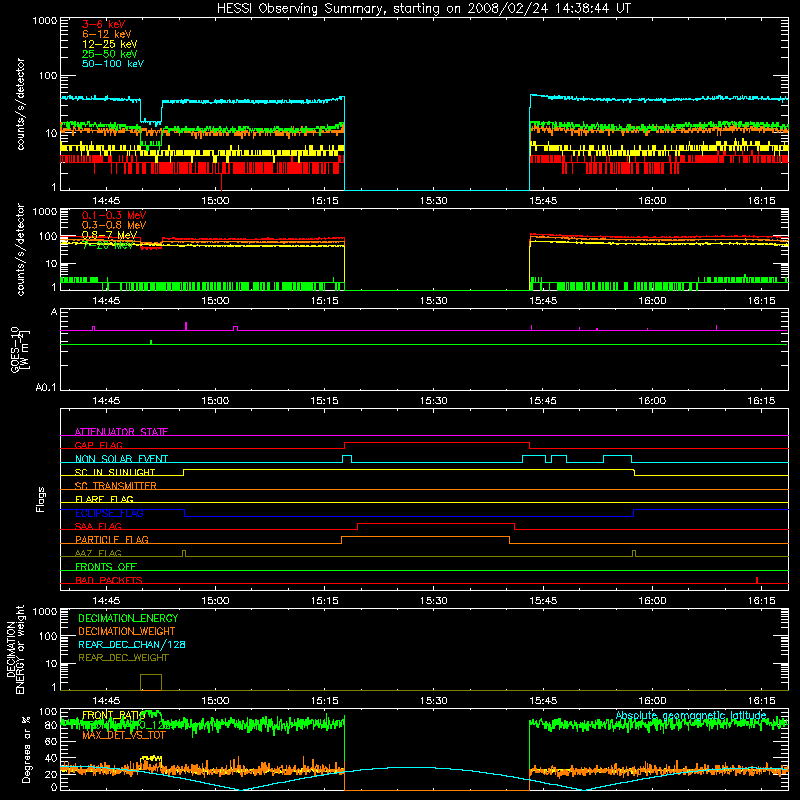Select the SAA_FLAG label
The width and height of the screenshot is (800, 800).
[98, 526]
